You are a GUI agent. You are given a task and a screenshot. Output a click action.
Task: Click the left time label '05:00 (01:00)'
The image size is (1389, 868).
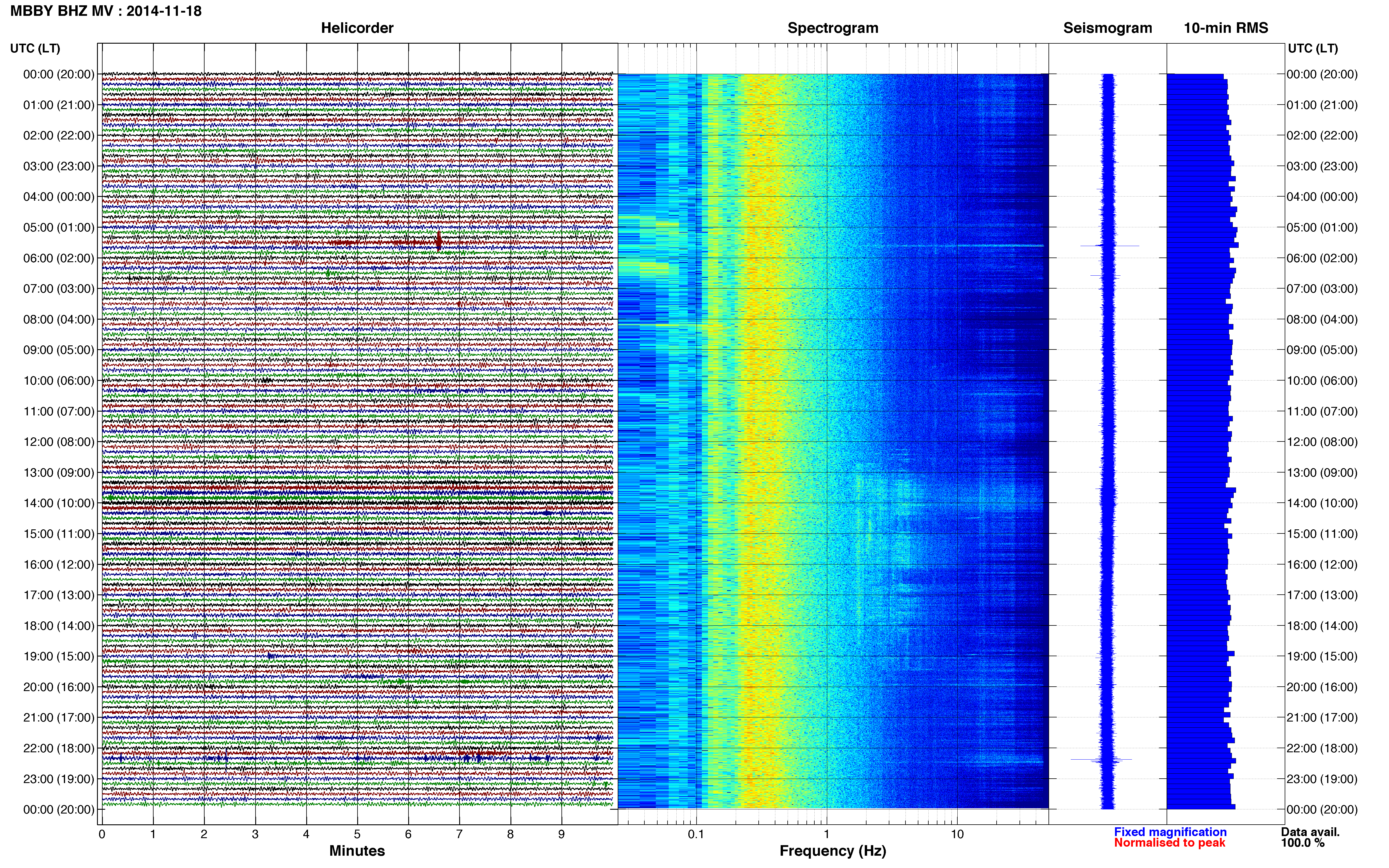click(x=59, y=227)
